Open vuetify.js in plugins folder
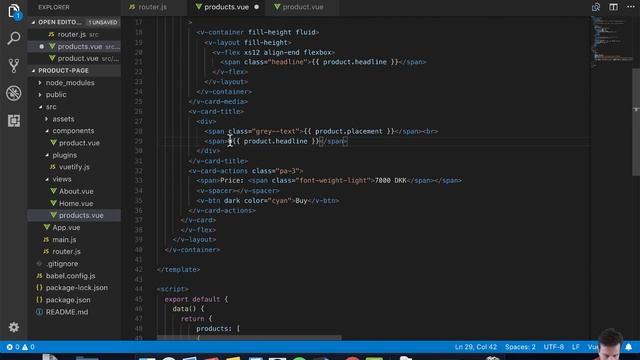The height and width of the screenshot is (360, 640). tap(74, 167)
